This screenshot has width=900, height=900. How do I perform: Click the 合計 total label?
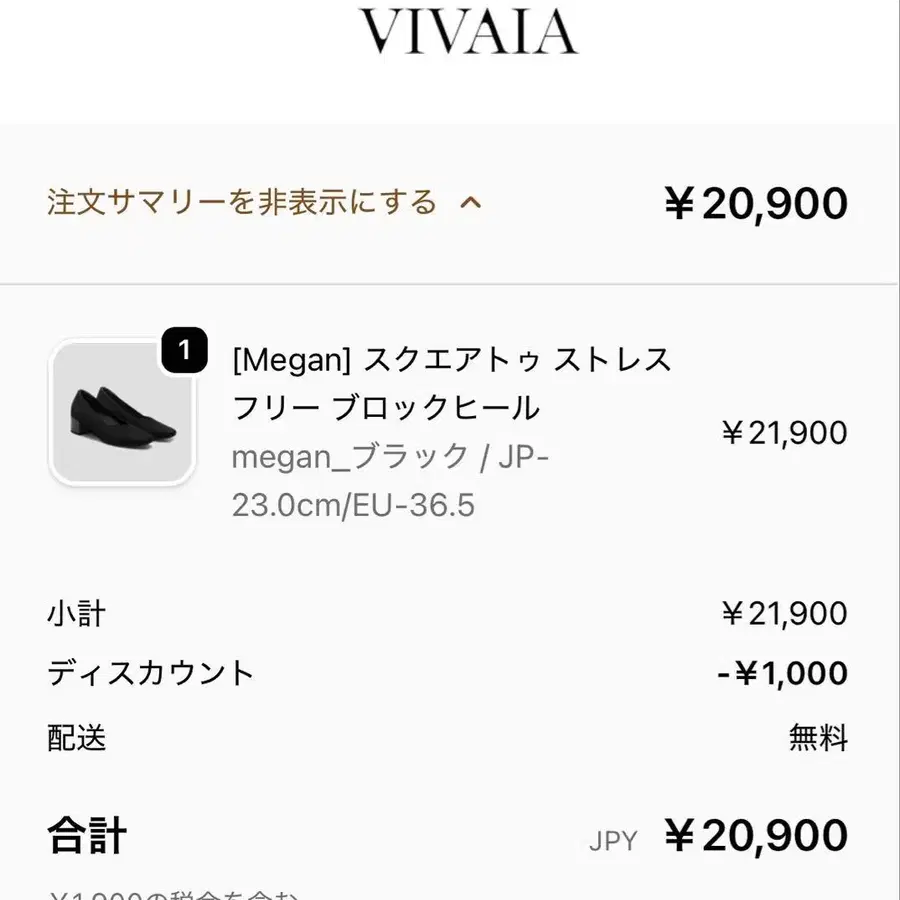tap(87, 836)
